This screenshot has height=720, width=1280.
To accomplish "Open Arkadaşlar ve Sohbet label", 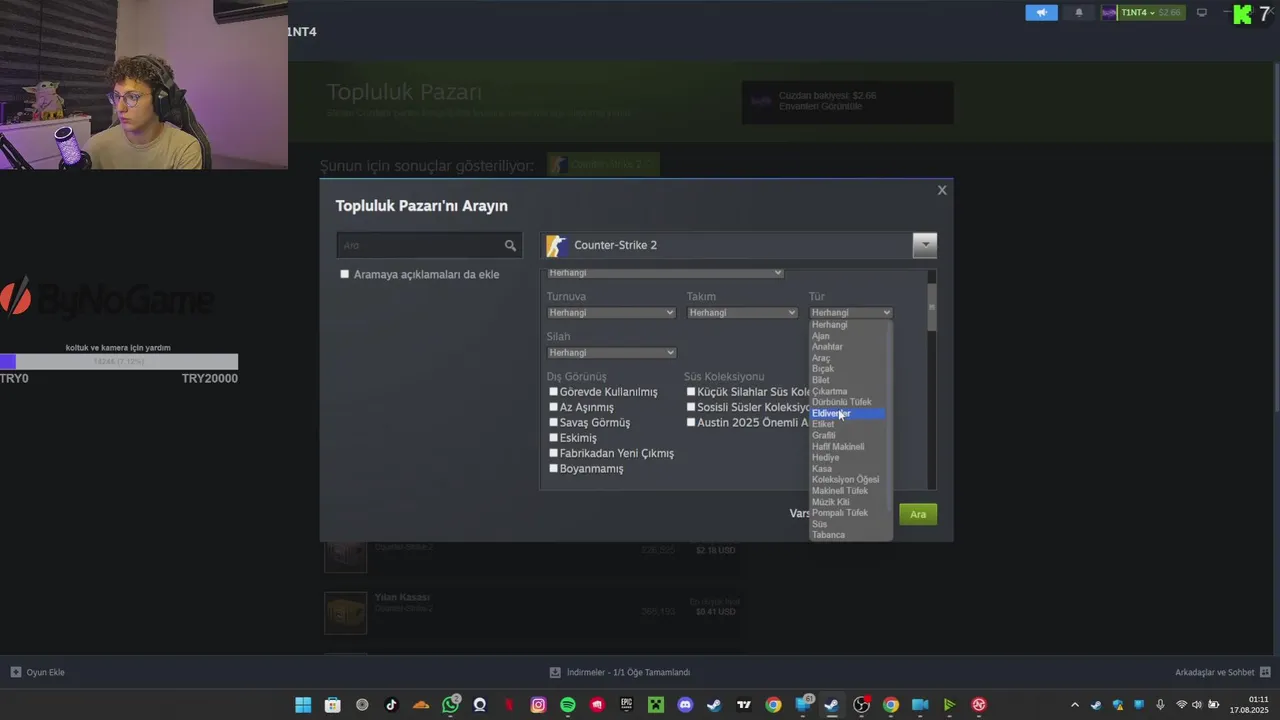I will click(1214, 672).
